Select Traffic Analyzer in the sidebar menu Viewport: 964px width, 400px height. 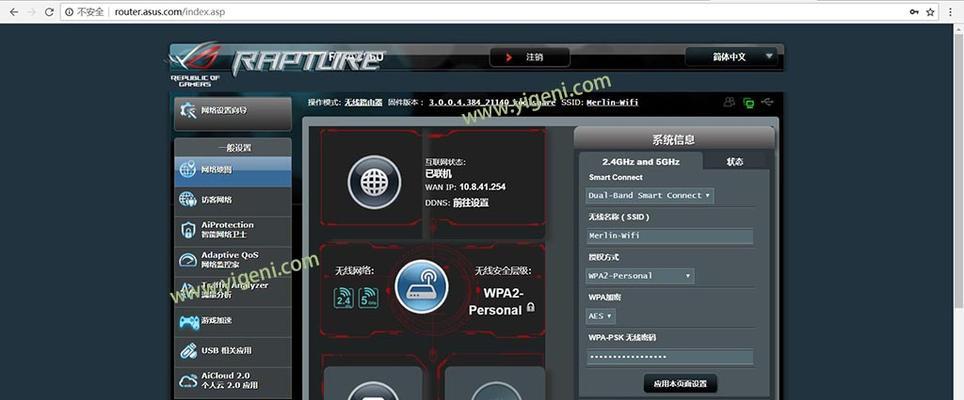[x=233, y=292]
